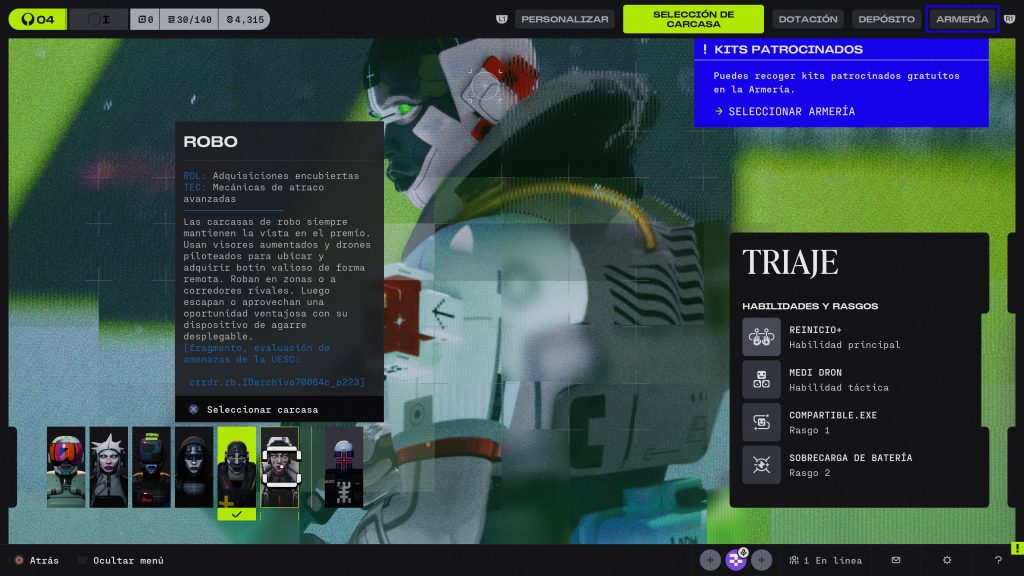Click the Reinicio+ main ability icon
Viewport: 1024px width, 576px height.
pos(761,337)
